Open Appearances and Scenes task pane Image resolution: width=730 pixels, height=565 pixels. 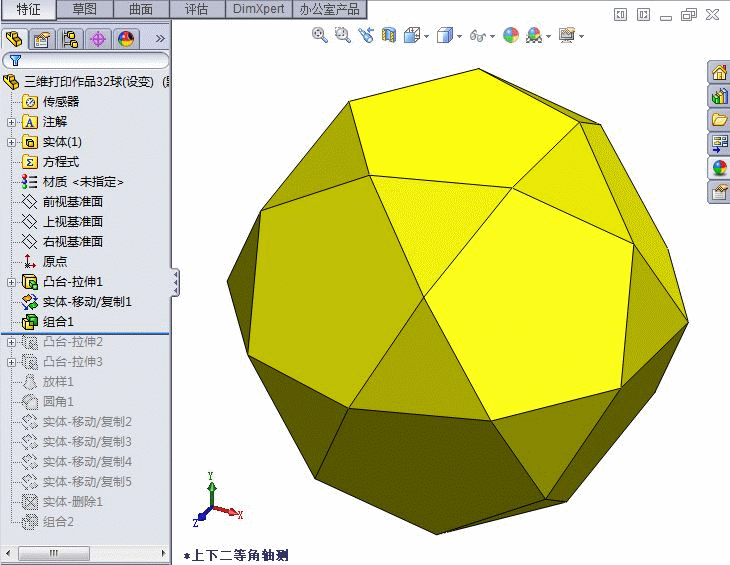[719, 168]
